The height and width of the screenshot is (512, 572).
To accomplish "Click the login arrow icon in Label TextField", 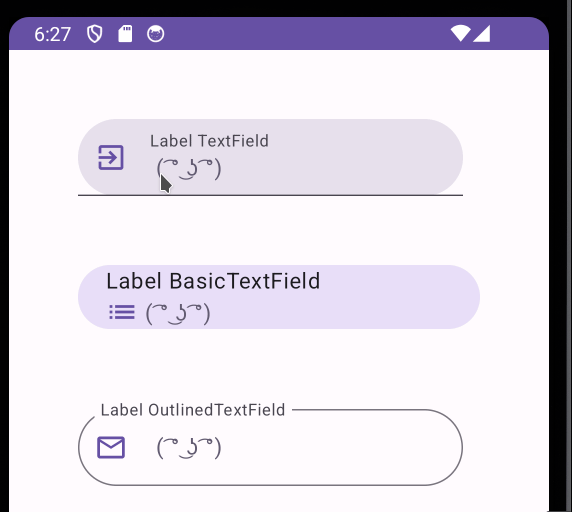I will tap(111, 158).
